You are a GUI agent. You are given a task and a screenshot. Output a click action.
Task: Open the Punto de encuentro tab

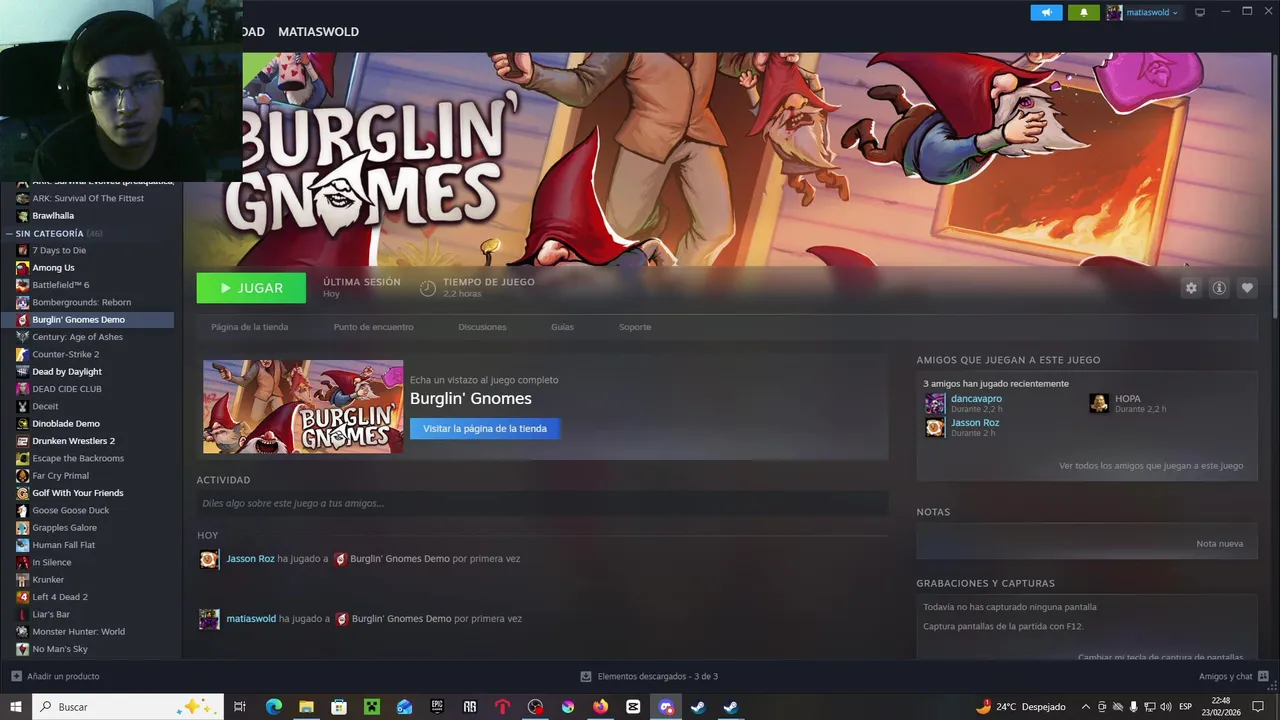[x=373, y=327]
